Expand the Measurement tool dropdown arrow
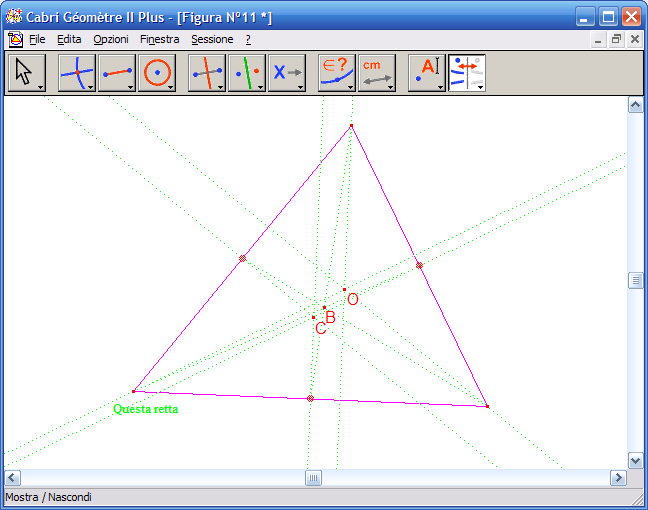This screenshot has height=510, width=648. (390, 87)
